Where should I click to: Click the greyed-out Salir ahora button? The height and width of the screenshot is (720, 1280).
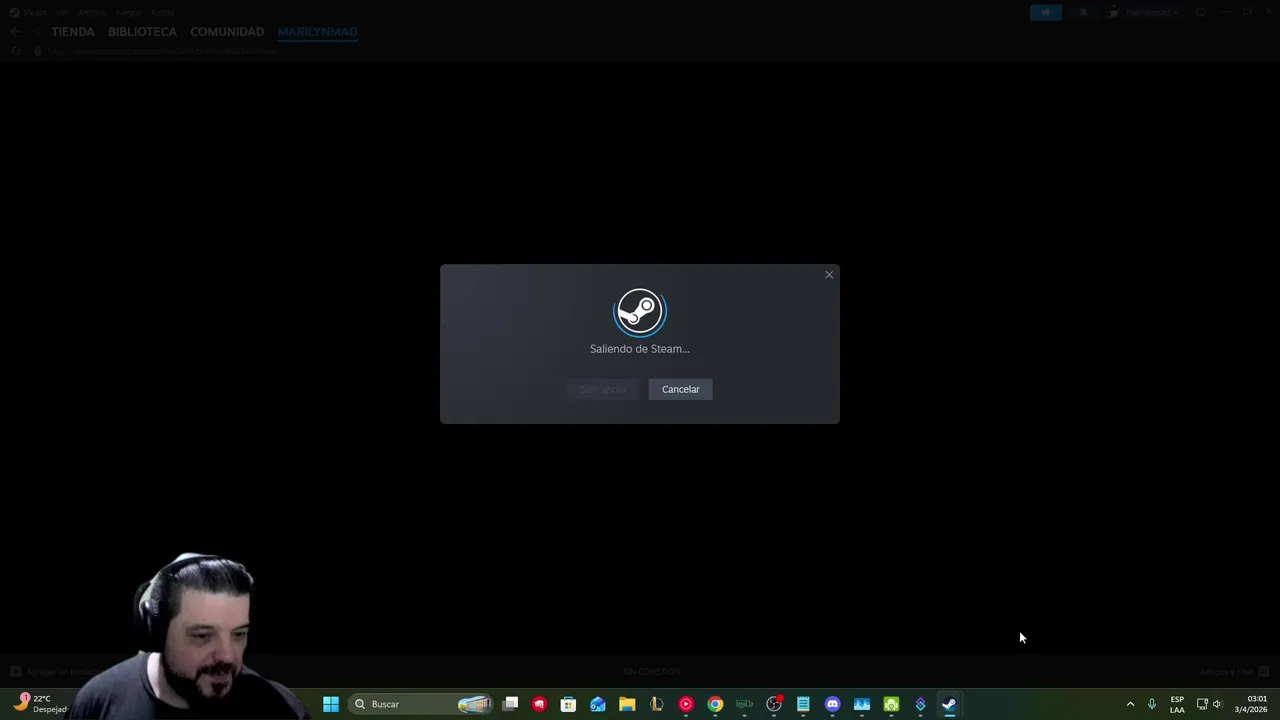(x=603, y=389)
